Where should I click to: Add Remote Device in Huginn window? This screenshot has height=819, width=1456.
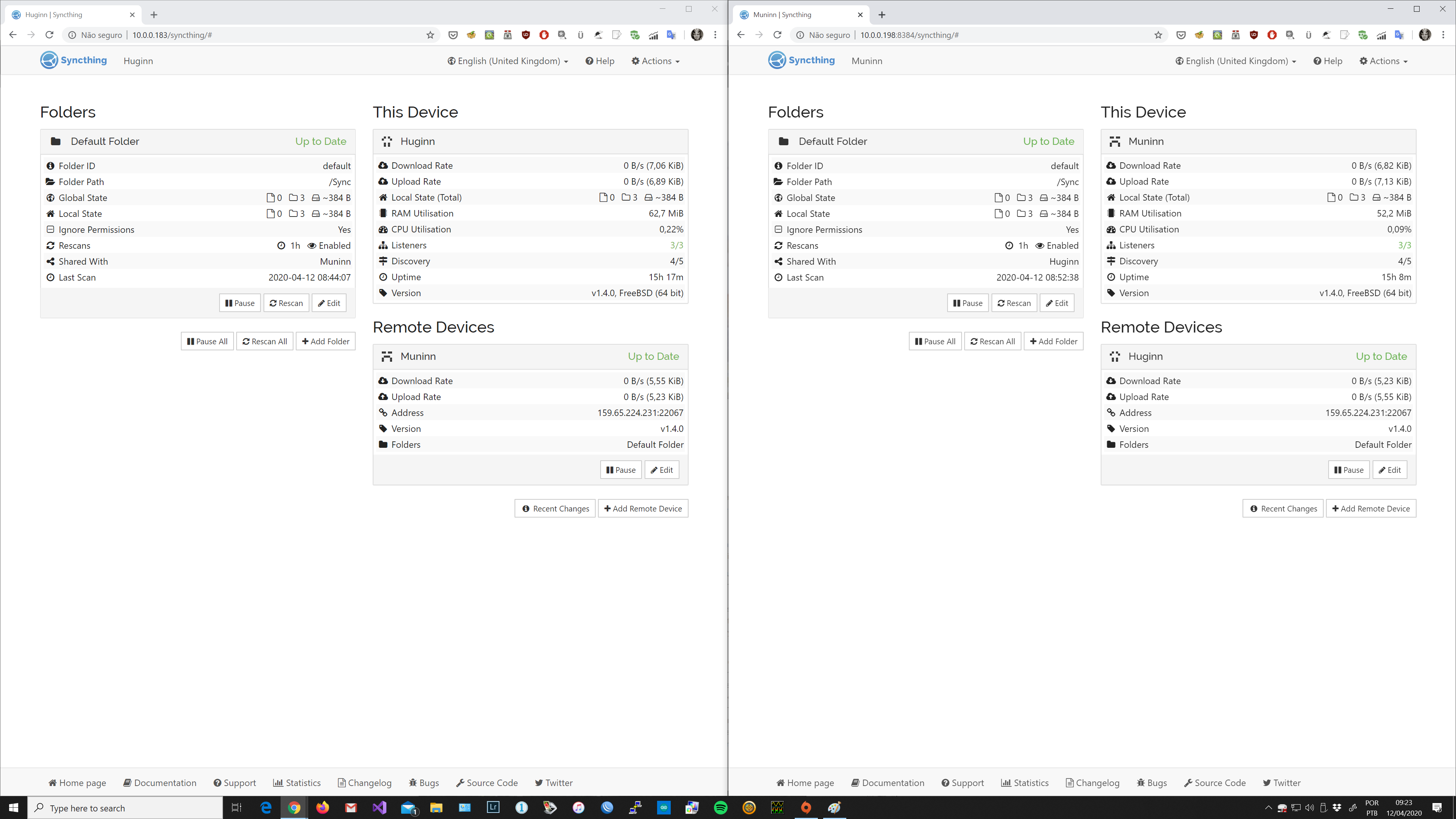click(643, 509)
